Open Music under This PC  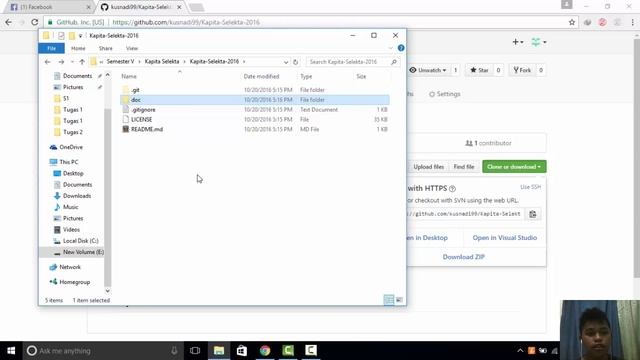pyautogui.click(x=70, y=207)
